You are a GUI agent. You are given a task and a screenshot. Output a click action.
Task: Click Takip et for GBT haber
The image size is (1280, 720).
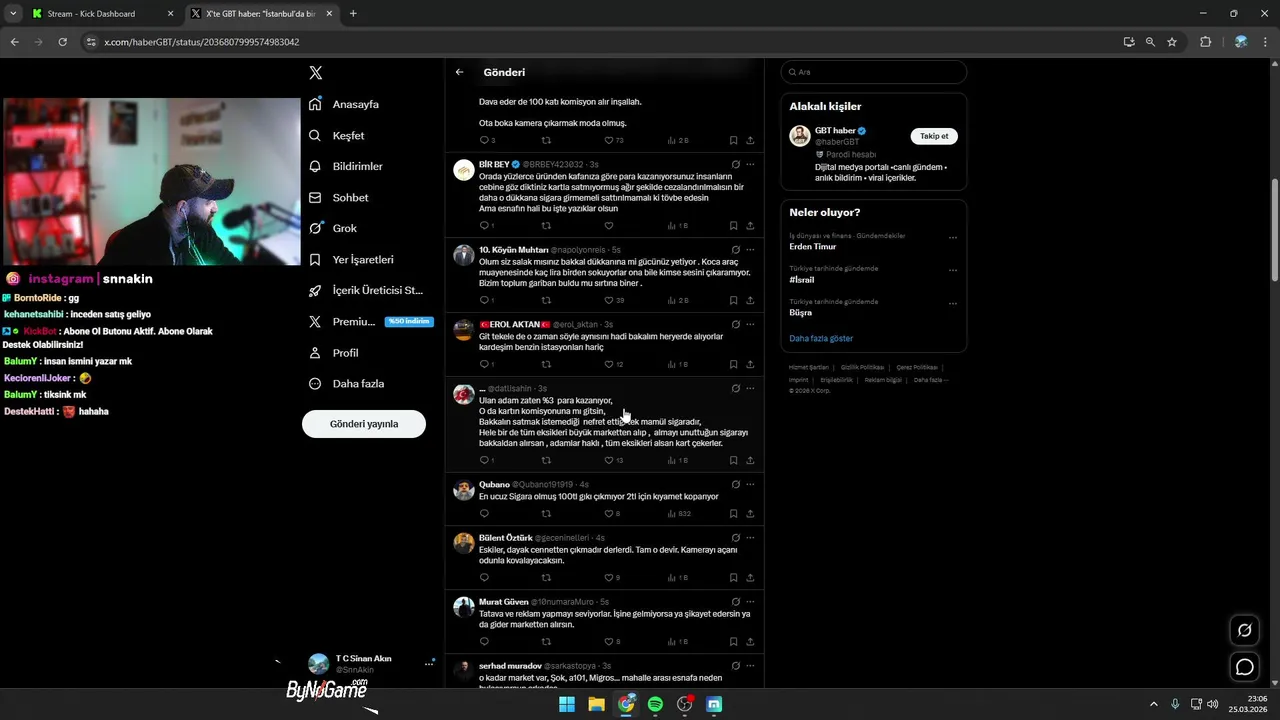[x=934, y=136]
